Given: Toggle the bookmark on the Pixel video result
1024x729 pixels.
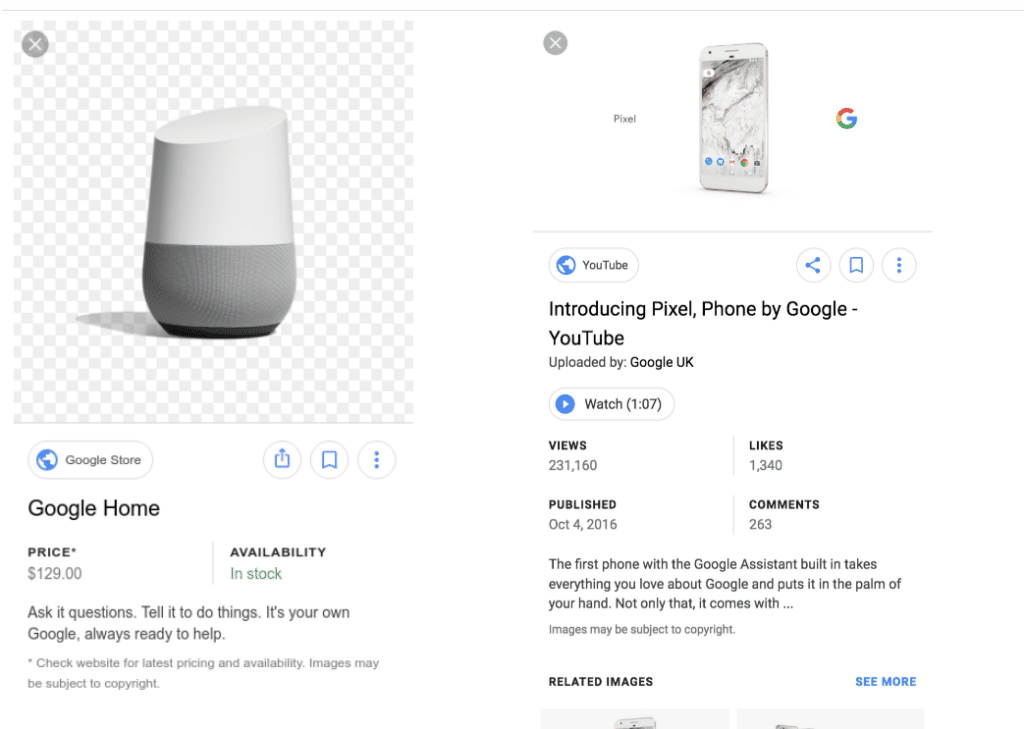Looking at the screenshot, I should click(x=856, y=265).
